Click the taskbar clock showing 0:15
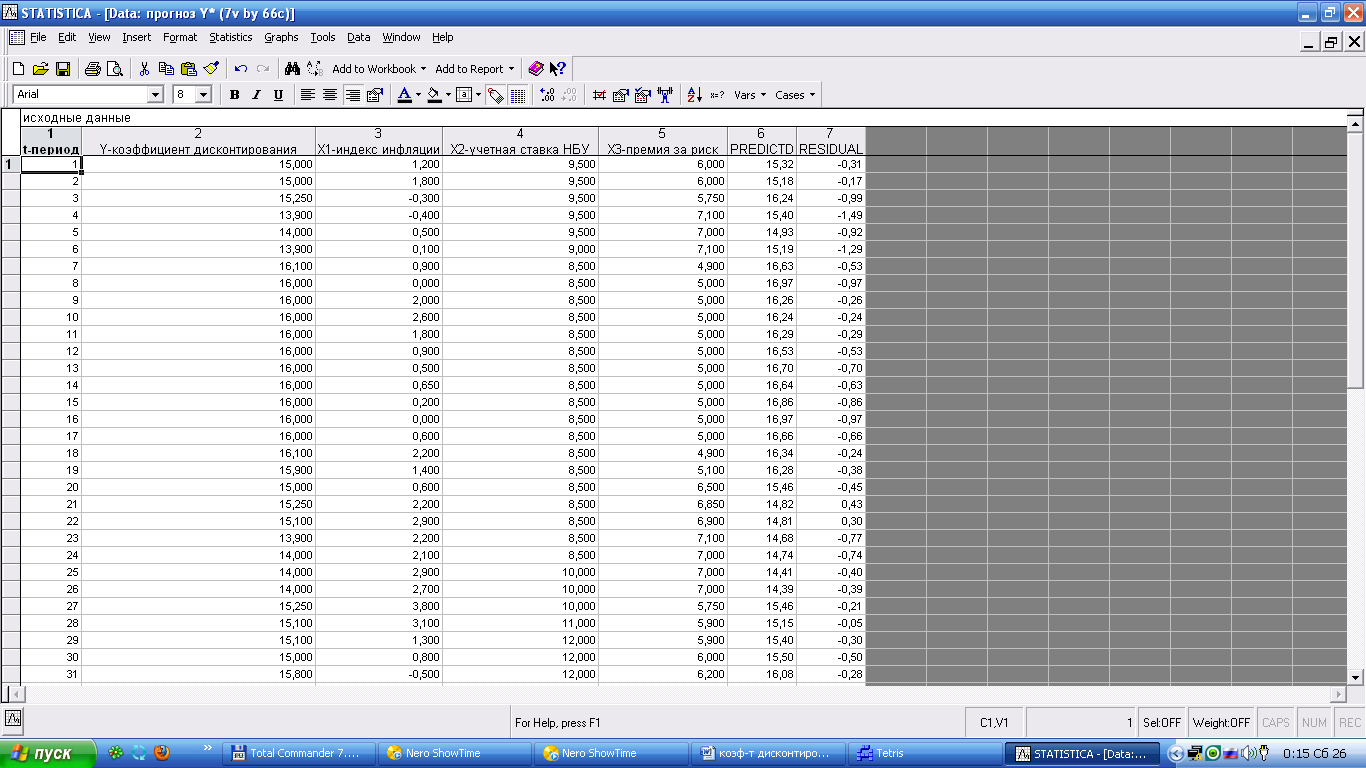The width and height of the screenshot is (1366, 768). [1314, 754]
